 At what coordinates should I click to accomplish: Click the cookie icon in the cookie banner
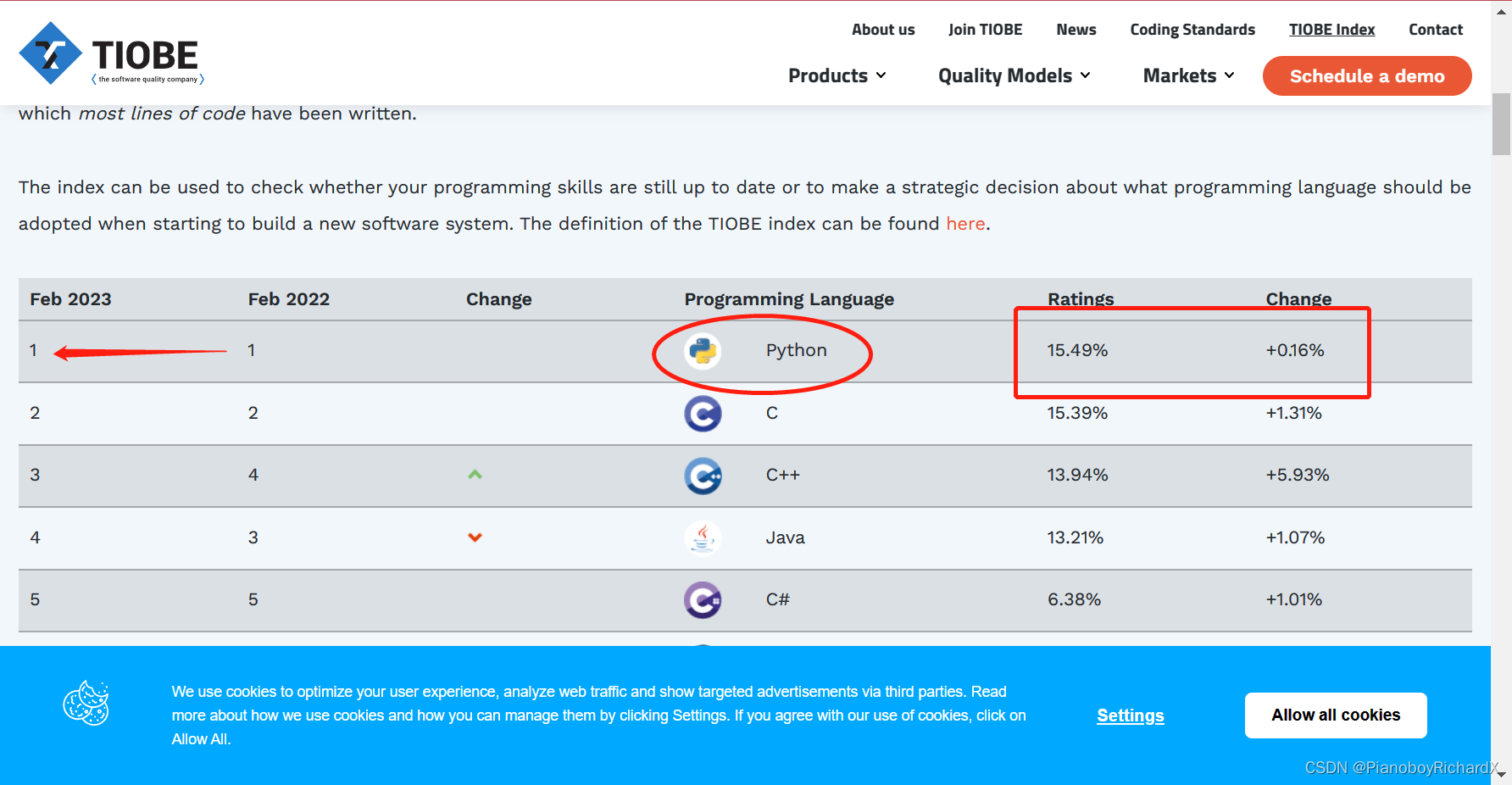click(86, 703)
